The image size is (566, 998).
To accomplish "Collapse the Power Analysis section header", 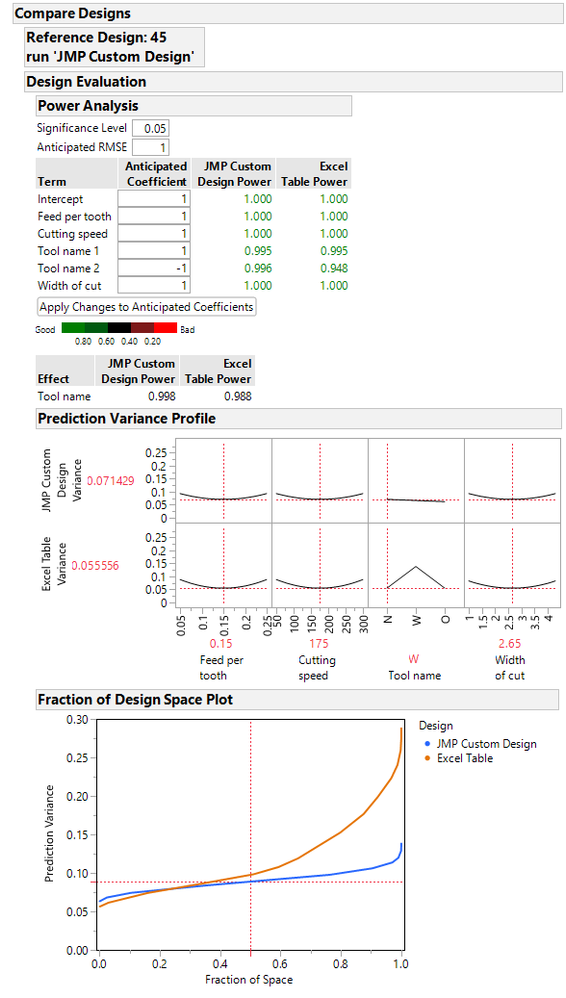I will (194, 106).
